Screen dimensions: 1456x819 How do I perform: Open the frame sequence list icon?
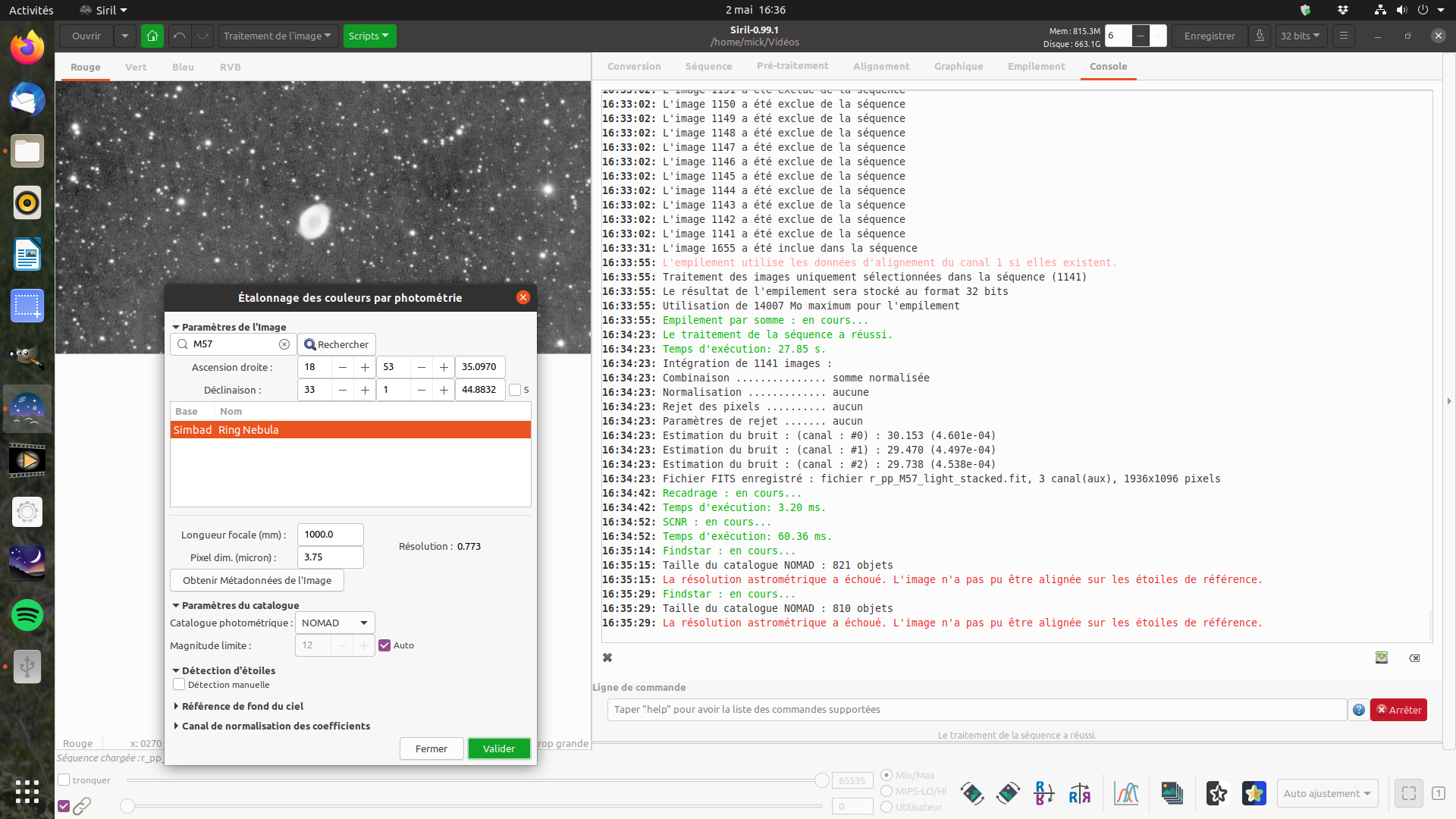point(1172,793)
